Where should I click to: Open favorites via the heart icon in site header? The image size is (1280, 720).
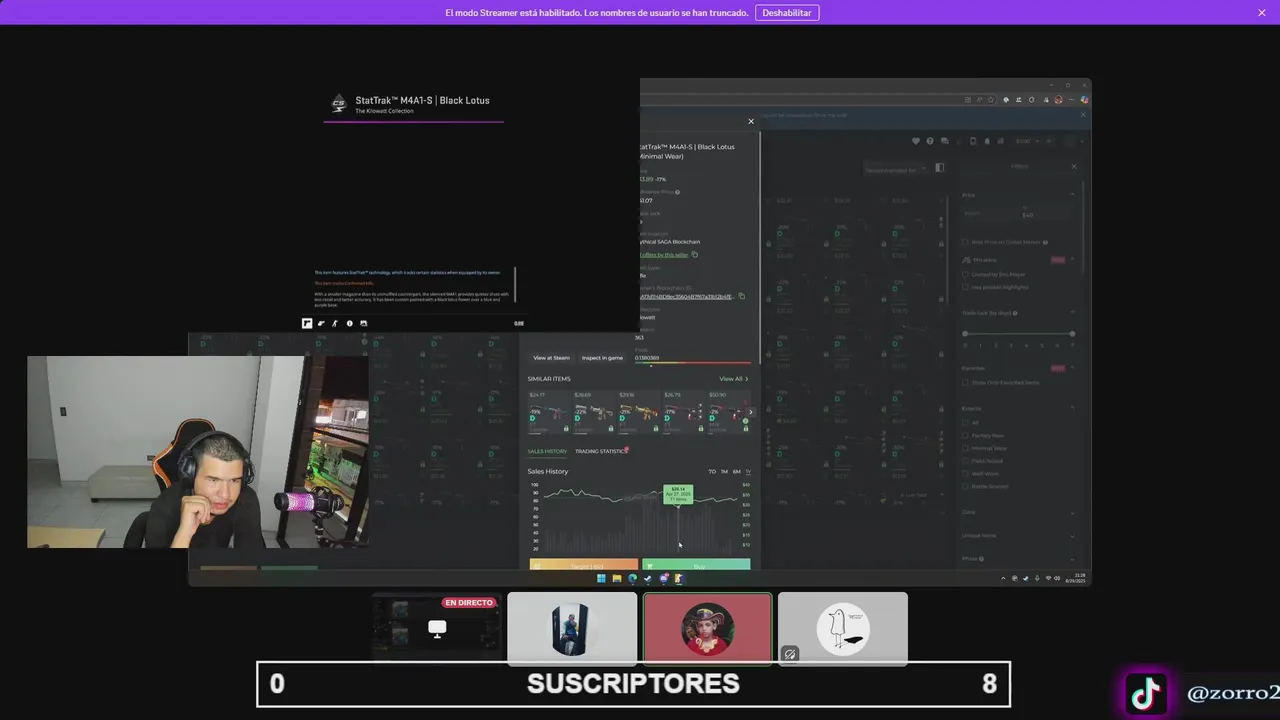click(x=915, y=141)
